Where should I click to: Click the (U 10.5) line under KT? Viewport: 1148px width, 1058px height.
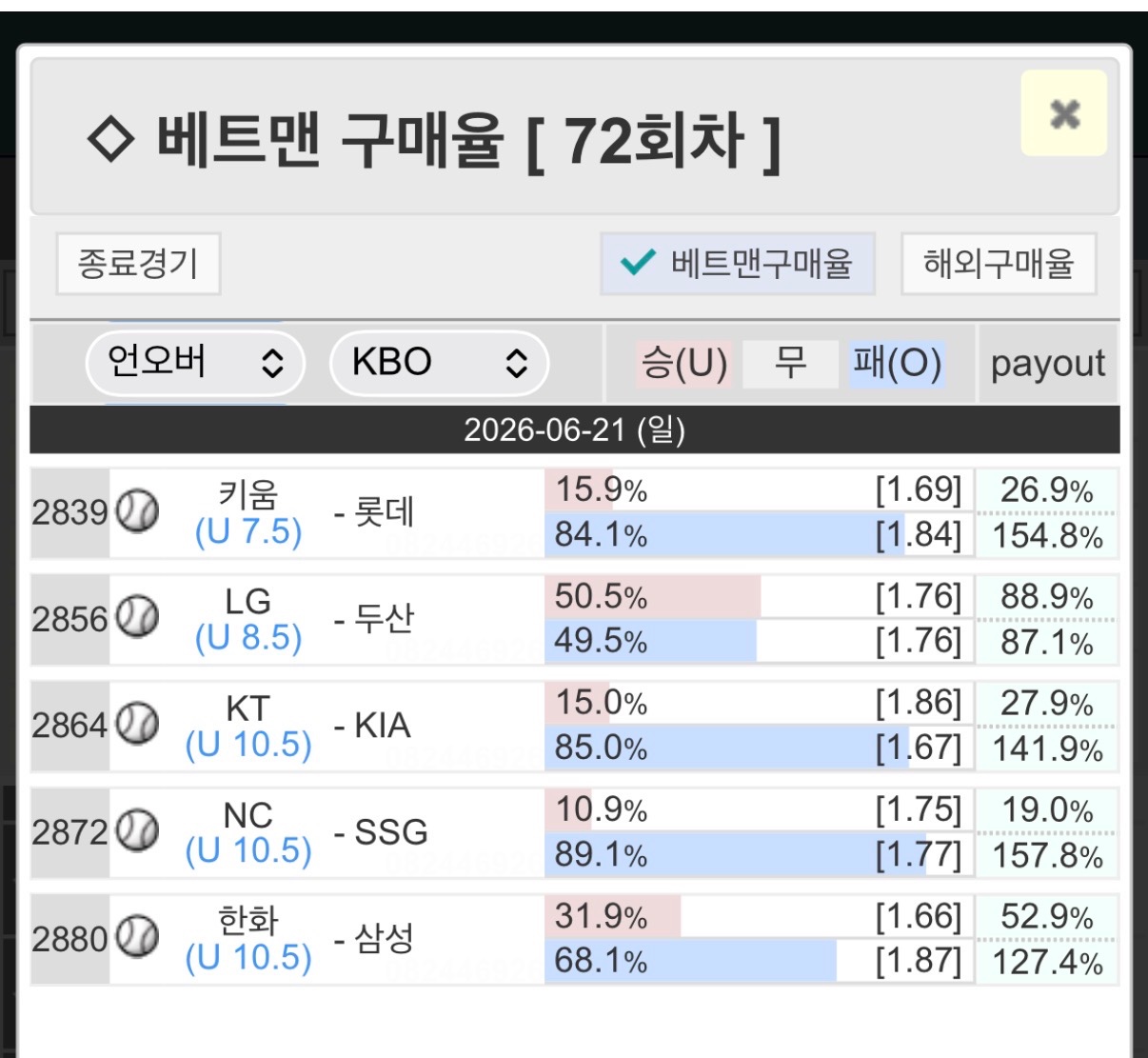(x=247, y=745)
